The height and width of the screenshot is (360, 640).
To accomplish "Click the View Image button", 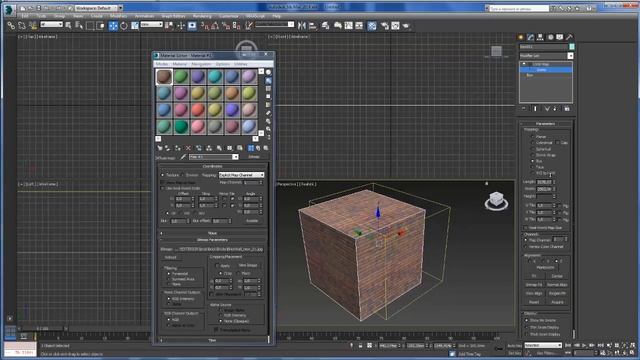I will (x=248, y=265).
